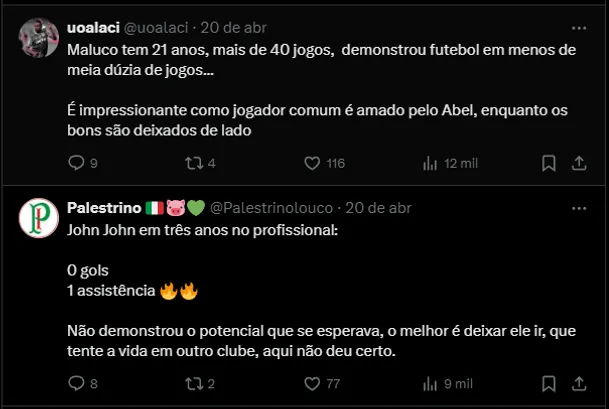The width and height of the screenshot is (609, 409).
Task: Open the 20 de abr timestamp on Palestrino's tweet
Action: click(x=378, y=208)
